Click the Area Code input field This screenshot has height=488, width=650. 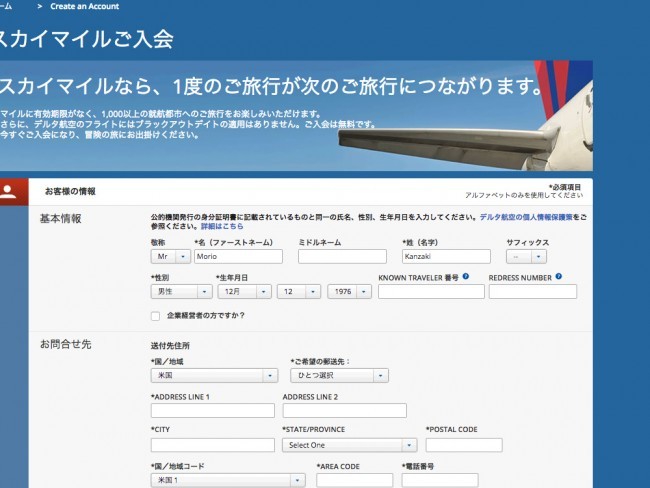354,481
